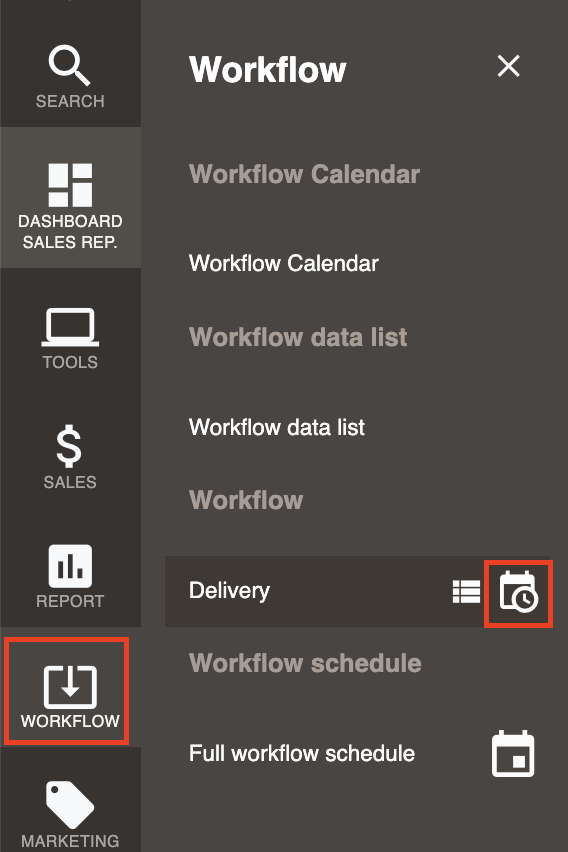Select the Workflow sidebar icon

[70, 687]
